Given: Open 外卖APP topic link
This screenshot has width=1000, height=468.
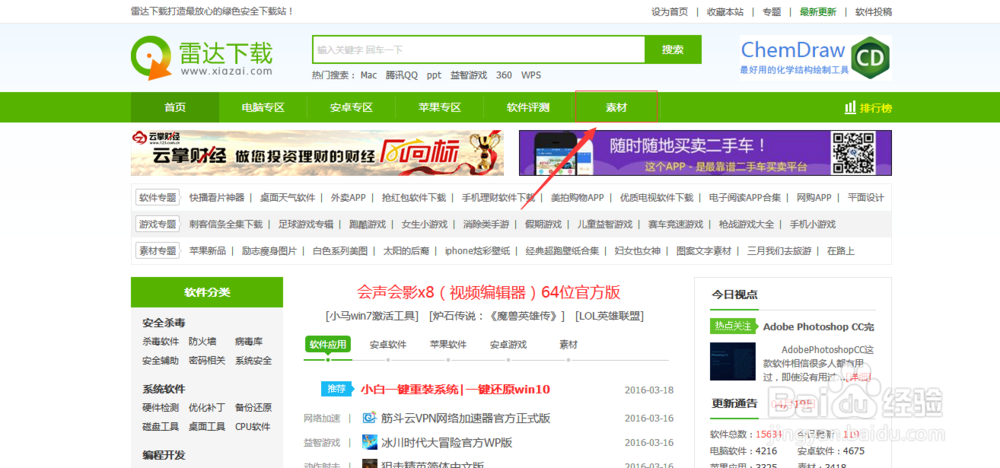Looking at the screenshot, I should [348, 198].
